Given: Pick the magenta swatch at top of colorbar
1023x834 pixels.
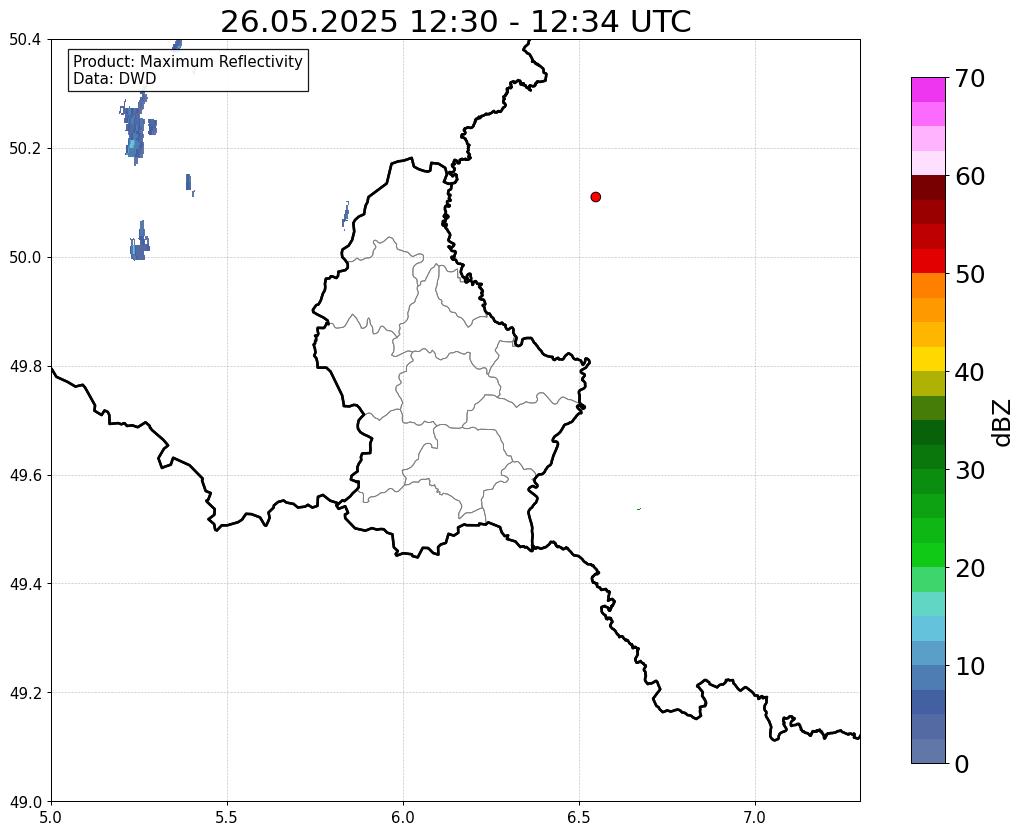Looking at the screenshot, I should (928, 90).
